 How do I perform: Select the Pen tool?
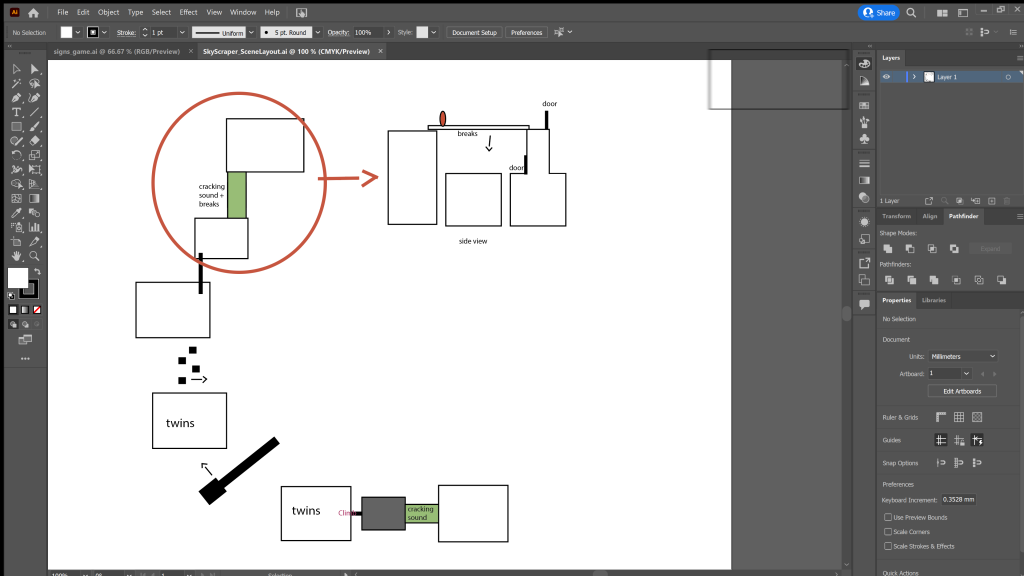16,98
